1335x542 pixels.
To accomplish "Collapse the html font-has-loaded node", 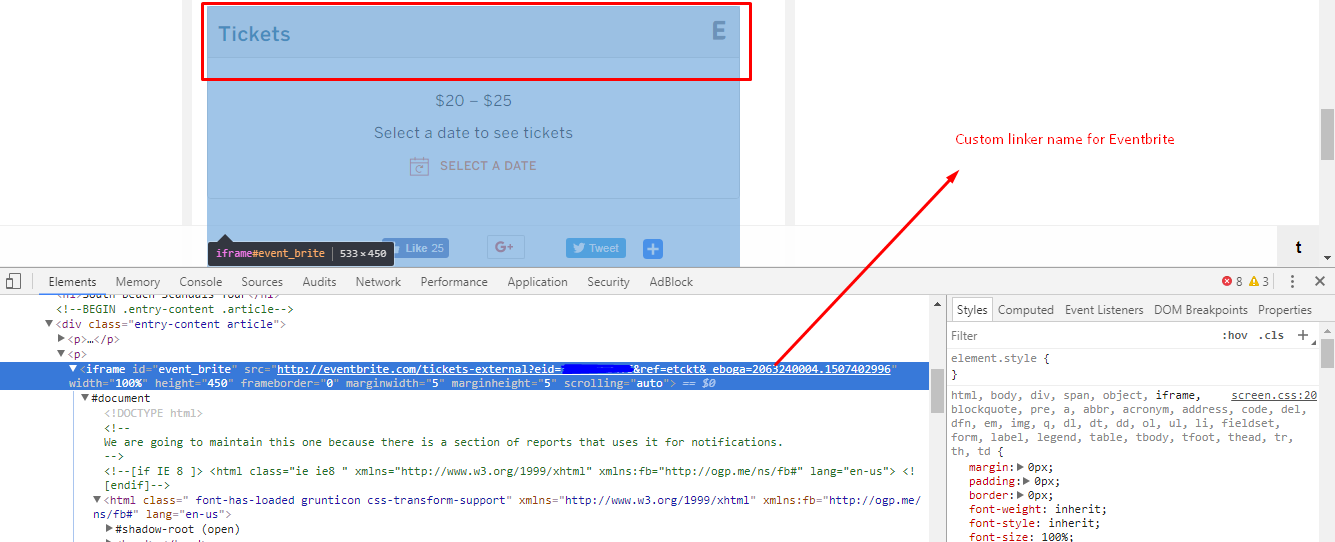I will (x=97, y=500).
